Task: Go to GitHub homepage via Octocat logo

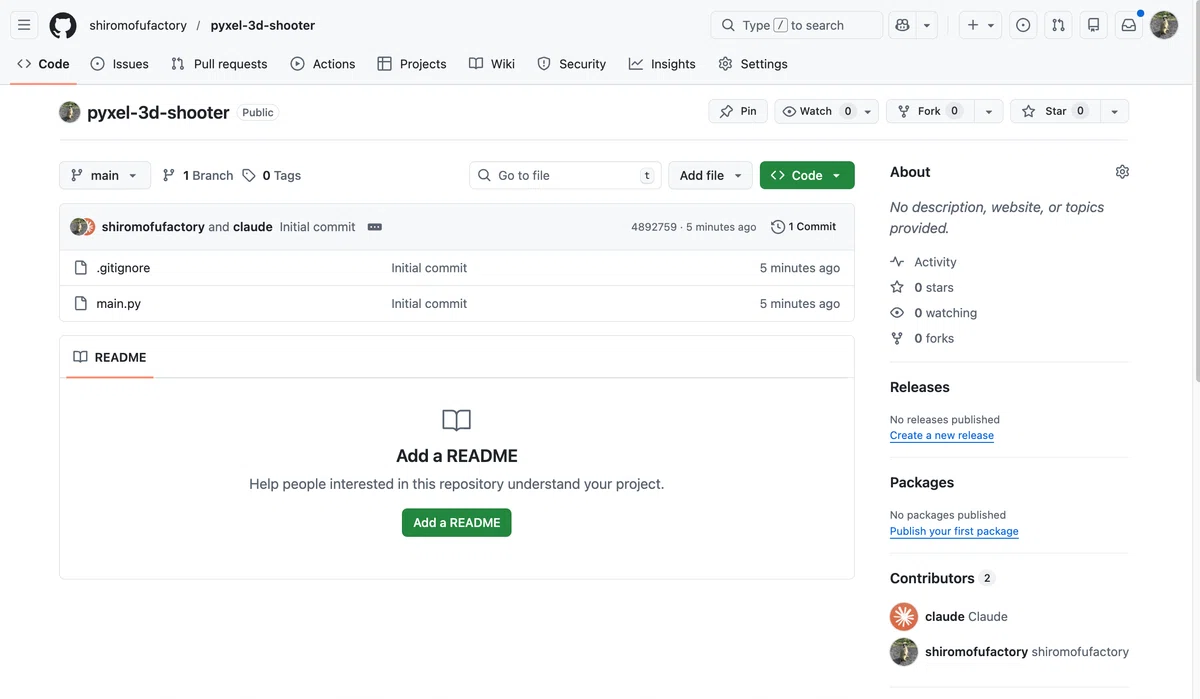Action: pyautogui.click(x=63, y=25)
